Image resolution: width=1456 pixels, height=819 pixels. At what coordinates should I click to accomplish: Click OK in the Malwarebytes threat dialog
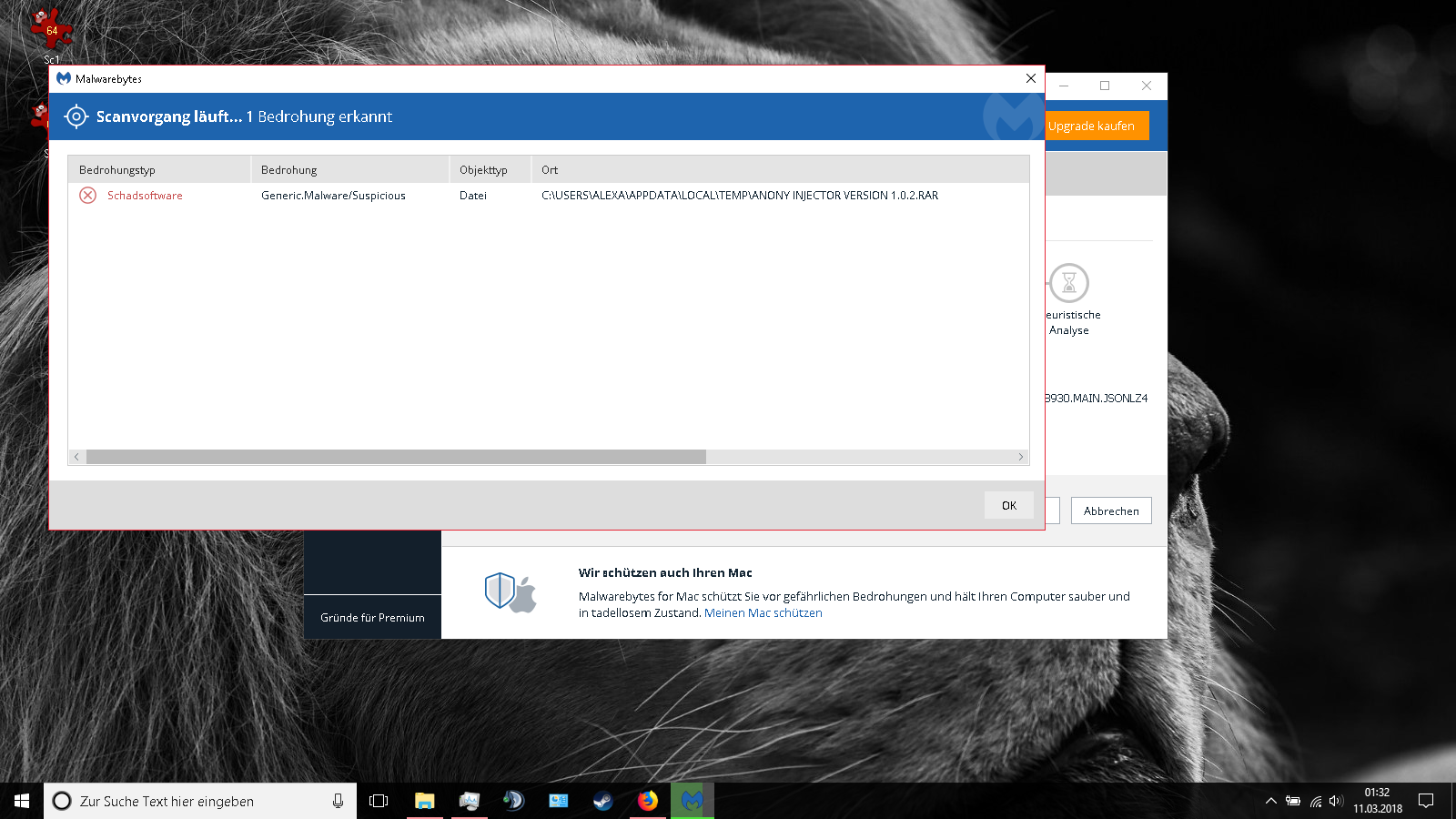tap(1008, 505)
